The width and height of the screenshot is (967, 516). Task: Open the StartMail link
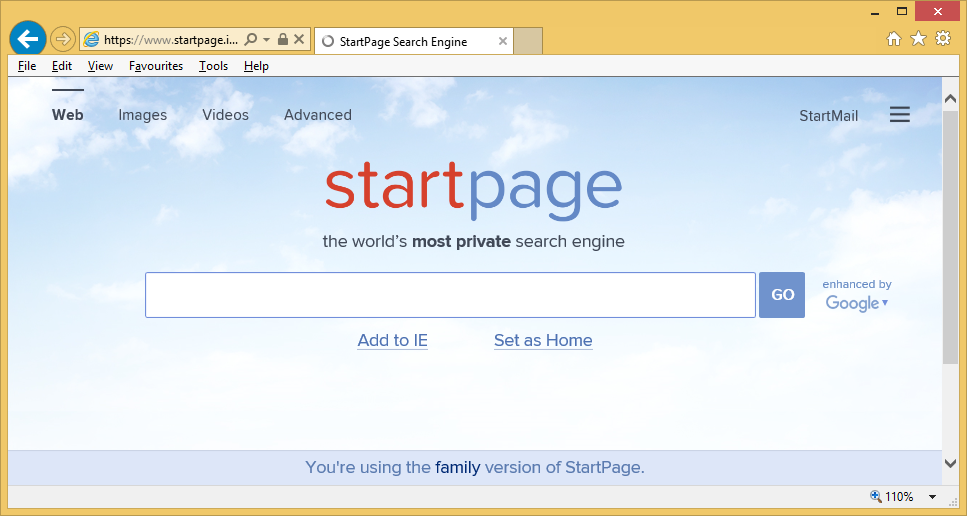(828, 116)
